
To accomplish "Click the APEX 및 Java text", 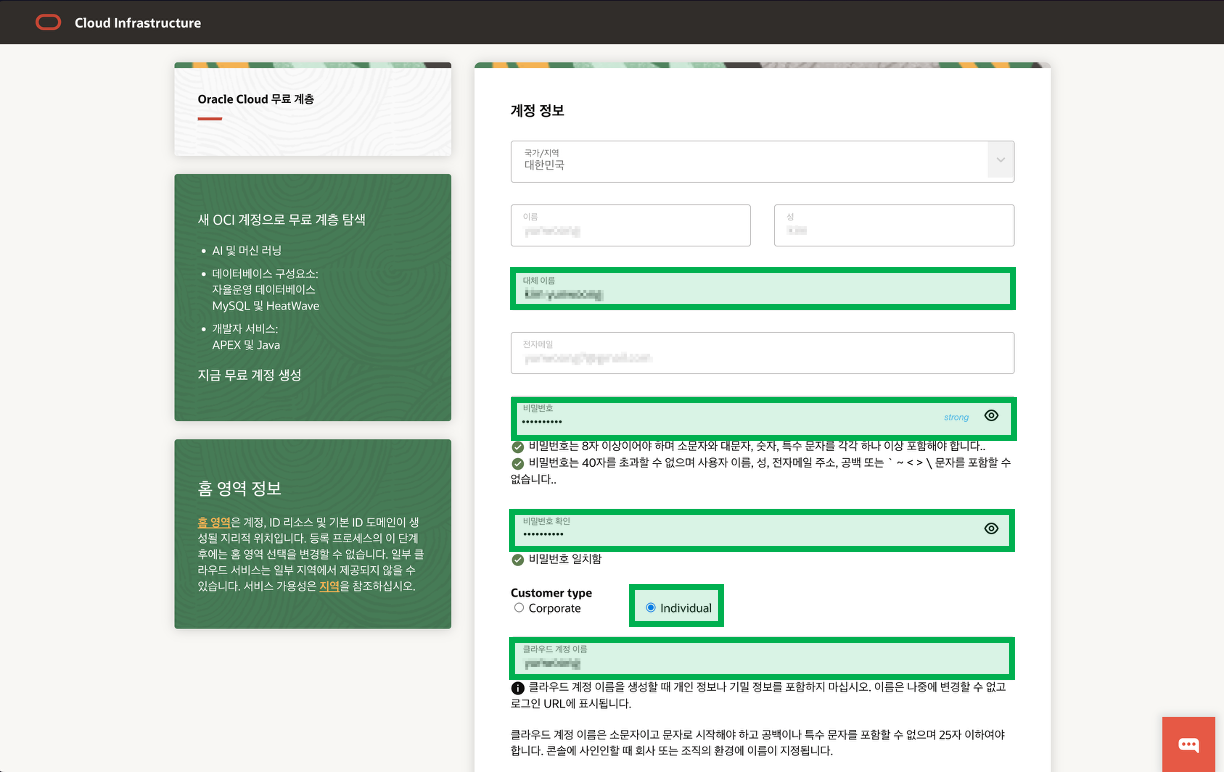I will coord(246,345).
